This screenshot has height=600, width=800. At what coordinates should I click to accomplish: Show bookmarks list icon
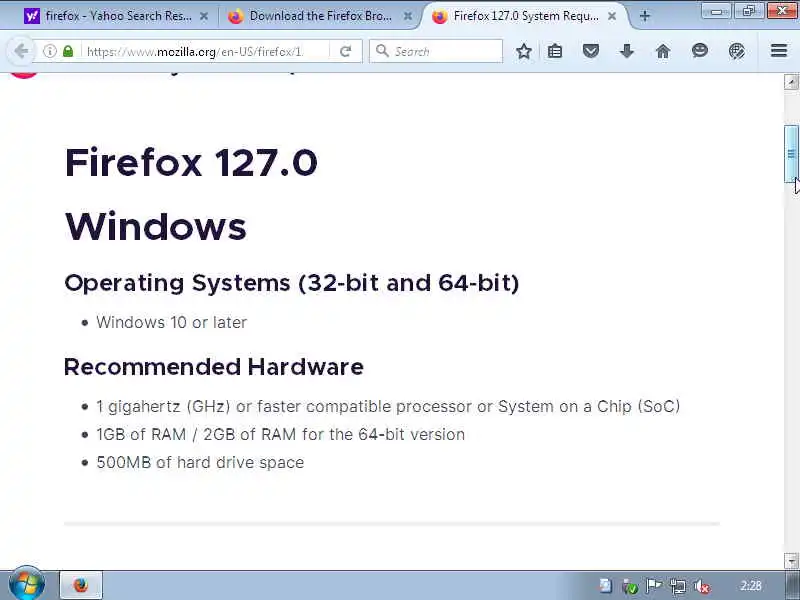(x=555, y=51)
